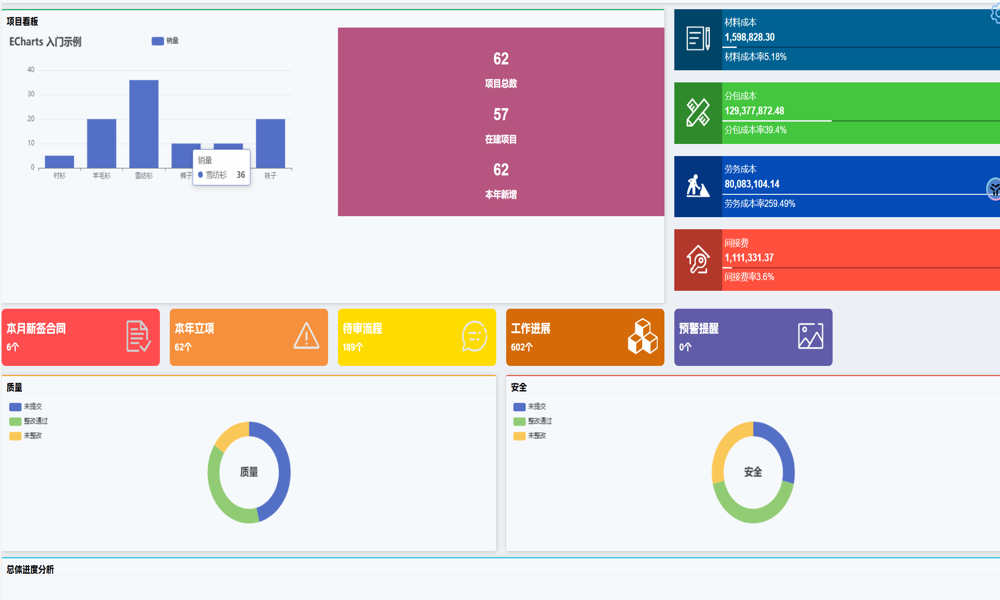The image size is (1000, 600).
Task: Click the 劳务成本 worker icon
Action: tap(698, 186)
